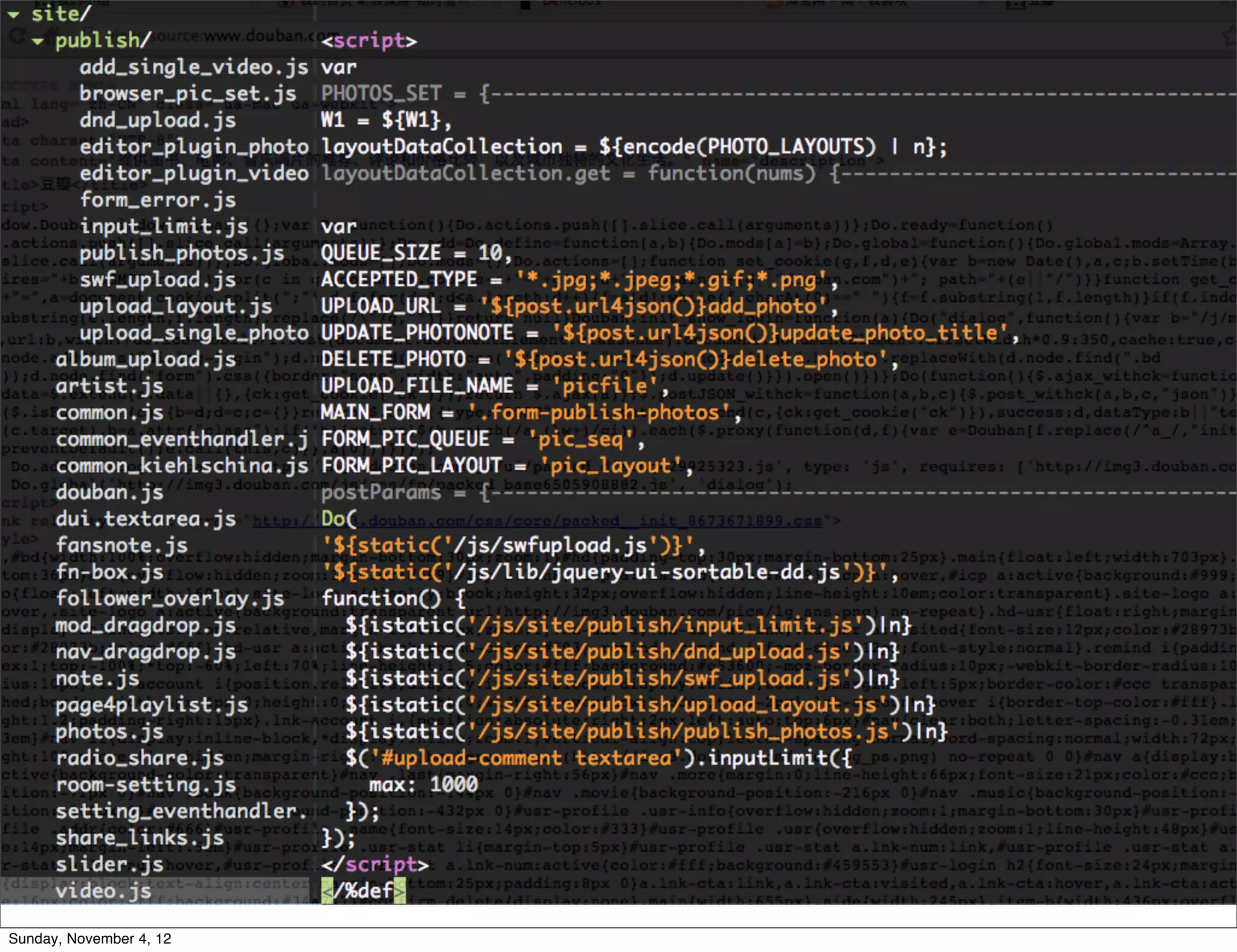The width and height of the screenshot is (1237, 952).
Task: Open album_upload.js file
Action: click(x=145, y=359)
